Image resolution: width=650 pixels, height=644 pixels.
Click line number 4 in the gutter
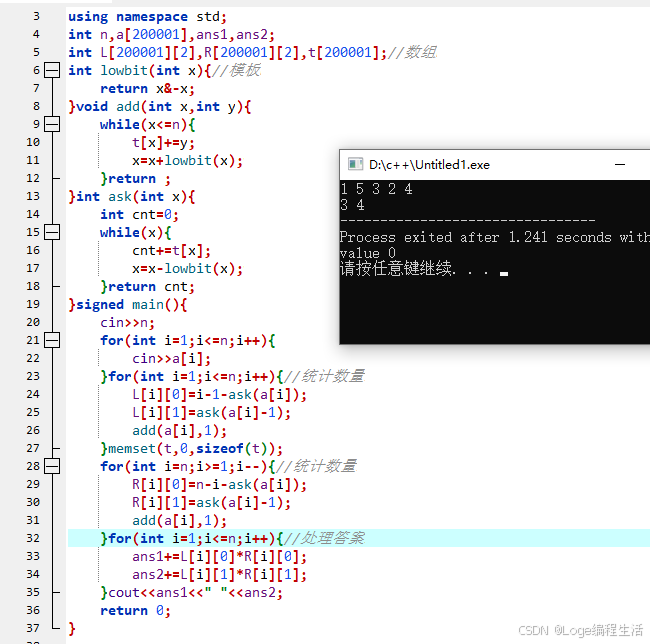point(36,34)
